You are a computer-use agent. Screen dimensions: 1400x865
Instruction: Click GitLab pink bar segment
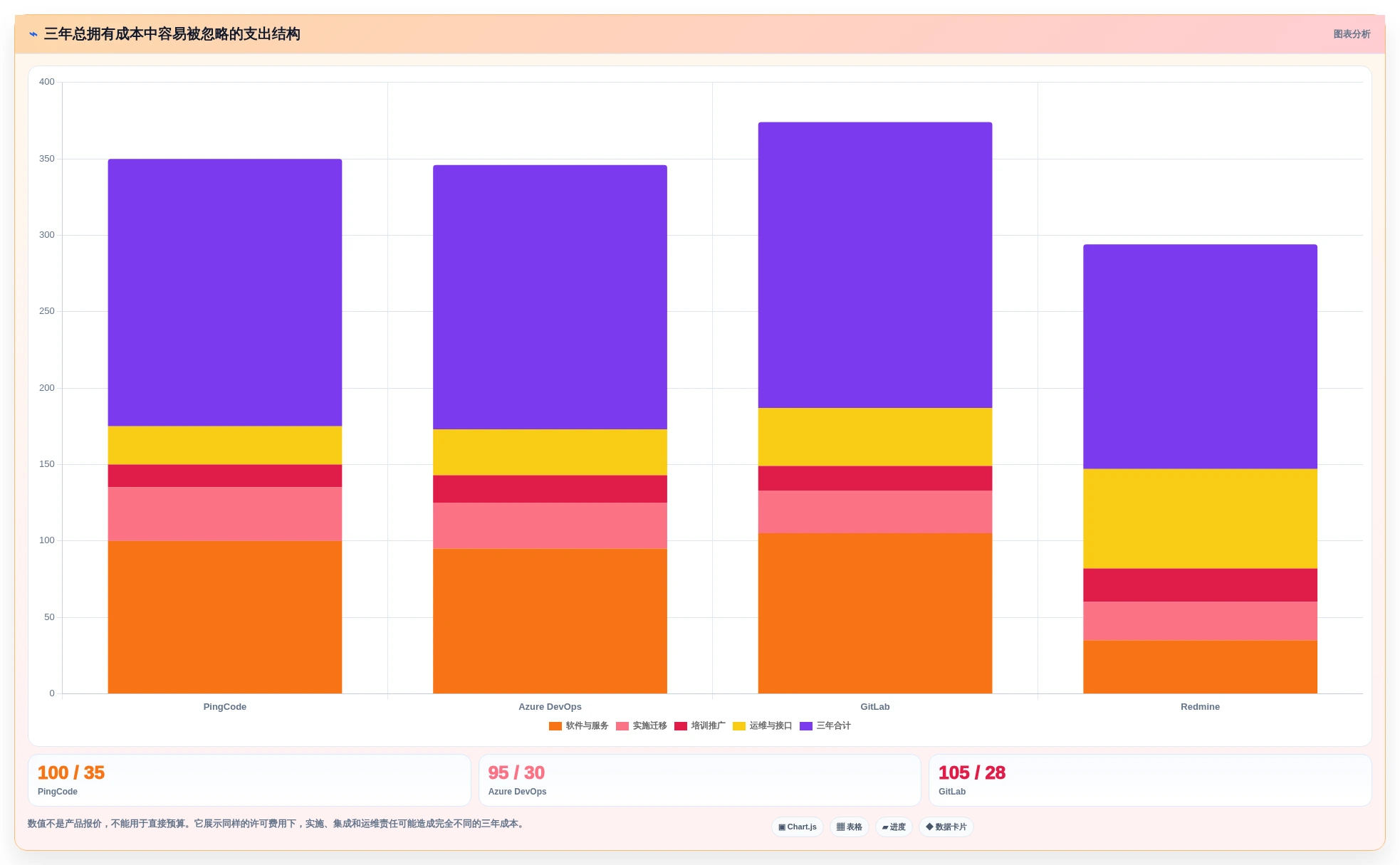coord(875,512)
